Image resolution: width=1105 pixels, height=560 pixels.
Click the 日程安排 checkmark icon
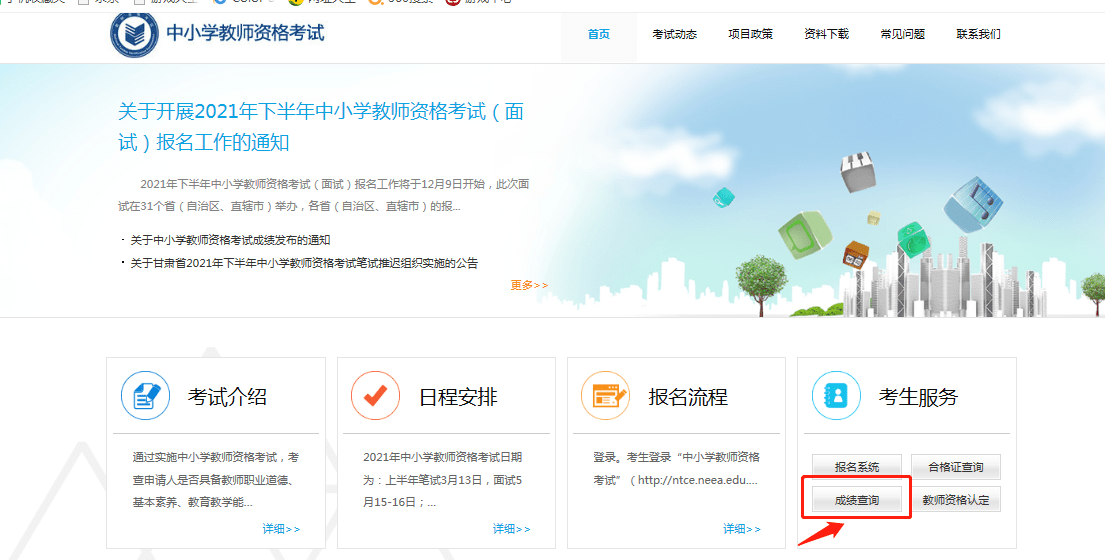point(376,396)
